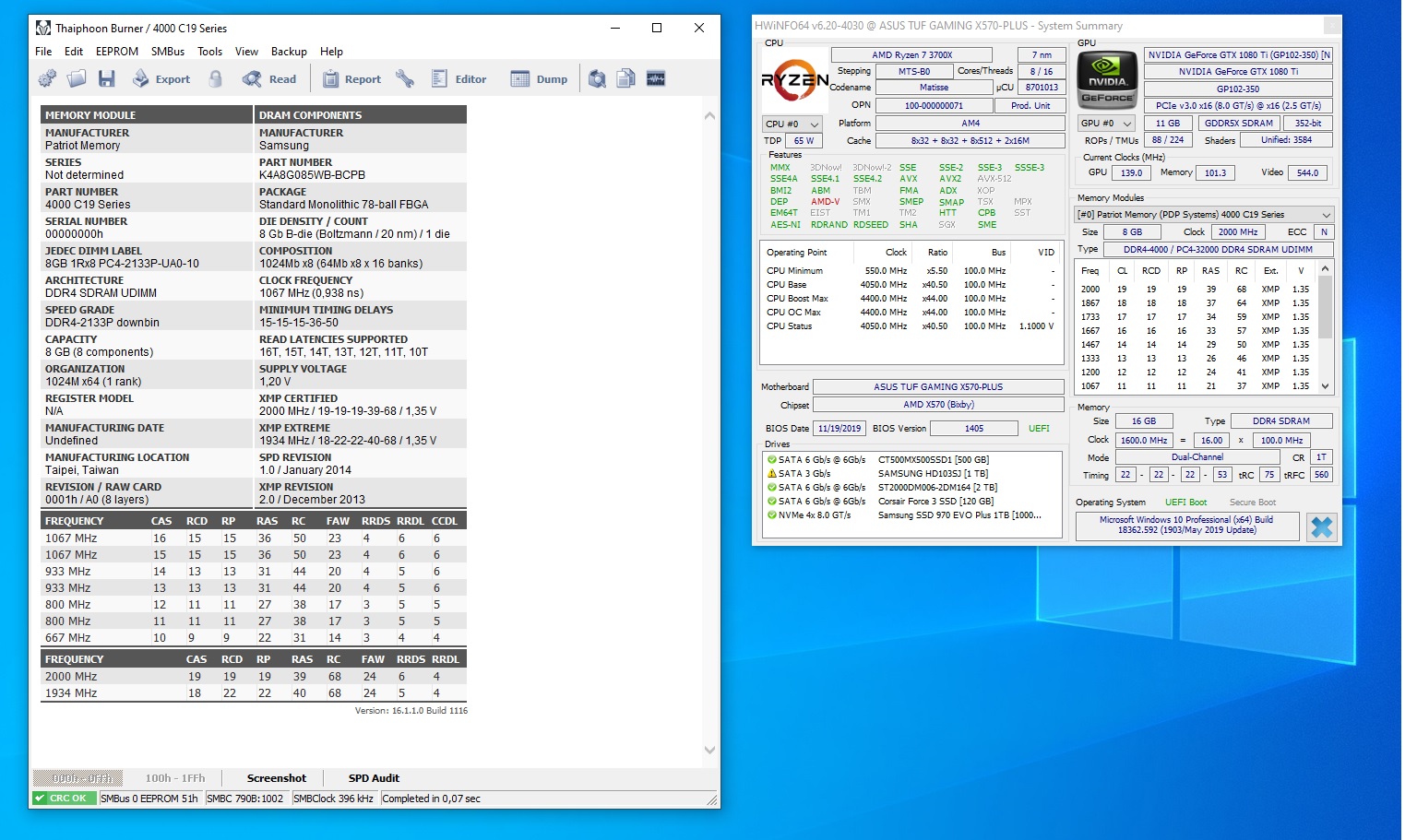
Task: Switch to the 100h - 1FFh tab
Action: (x=175, y=778)
